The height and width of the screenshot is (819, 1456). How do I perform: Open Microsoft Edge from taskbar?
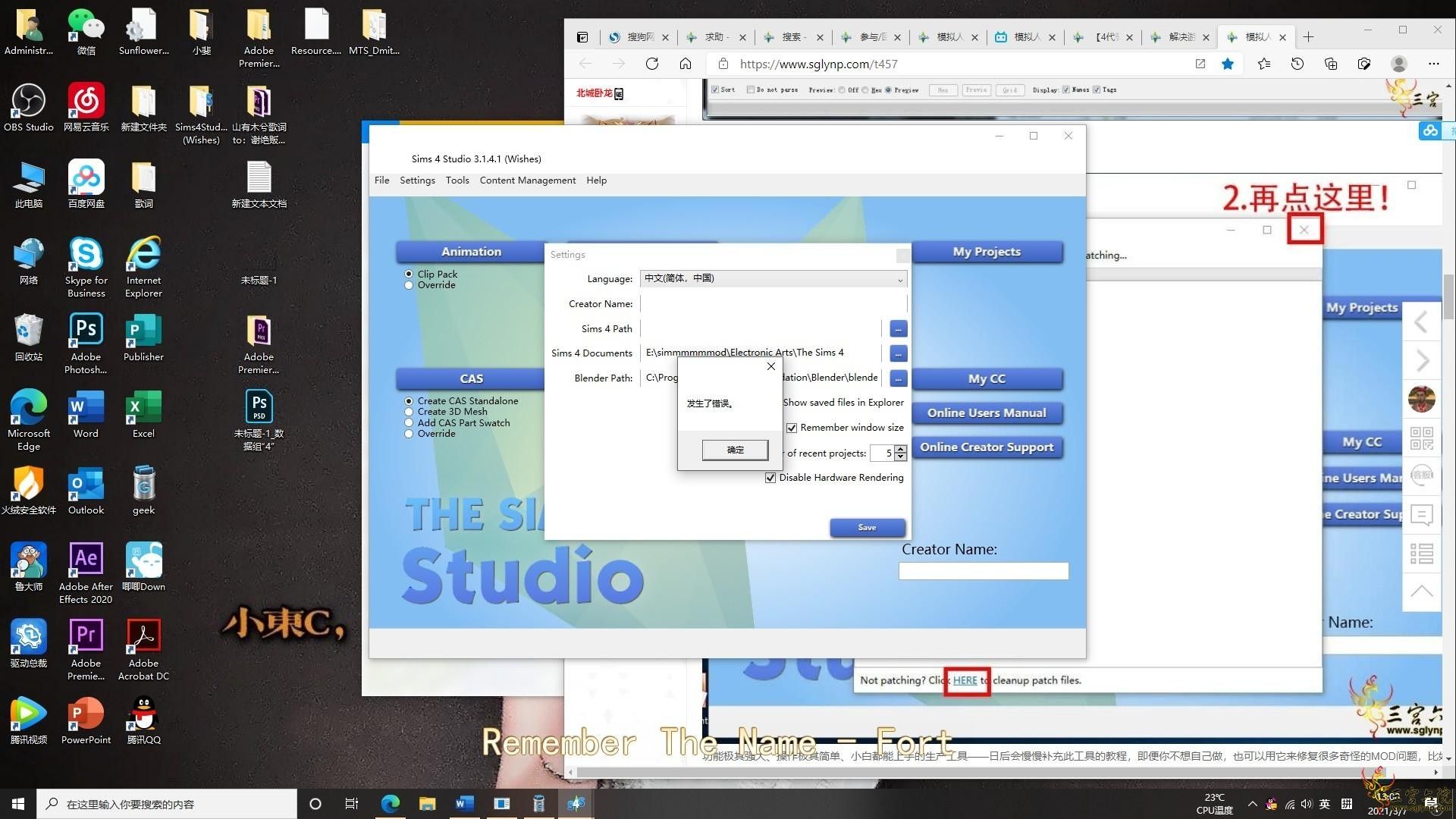tap(390, 804)
